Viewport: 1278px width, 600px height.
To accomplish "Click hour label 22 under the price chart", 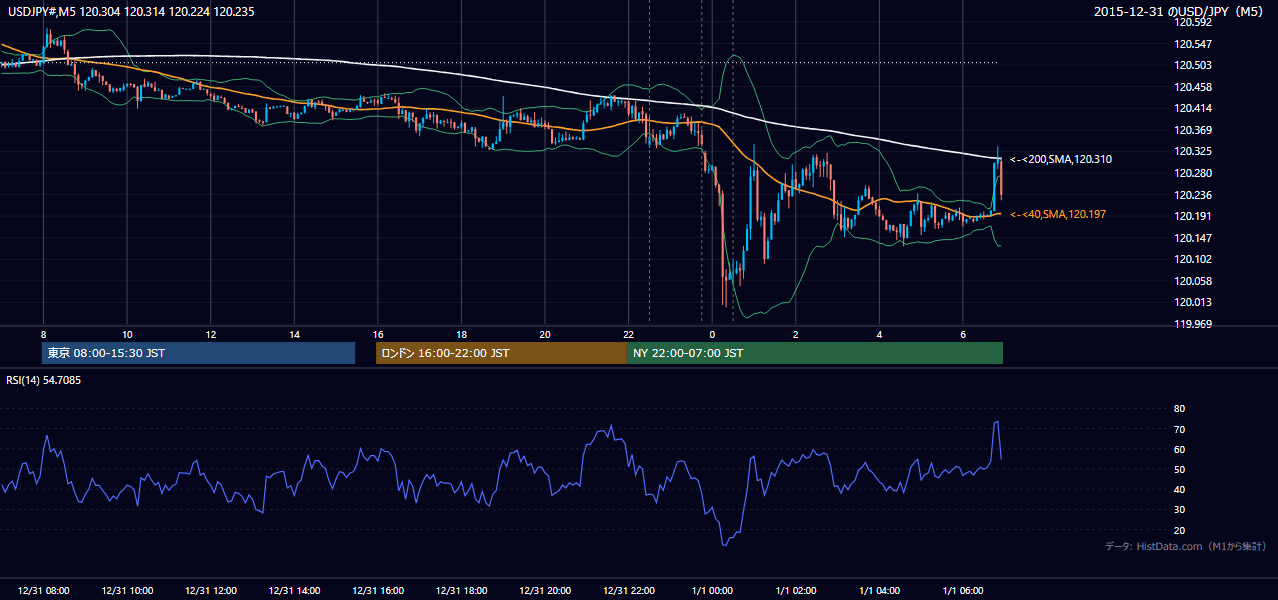I will tap(629, 334).
